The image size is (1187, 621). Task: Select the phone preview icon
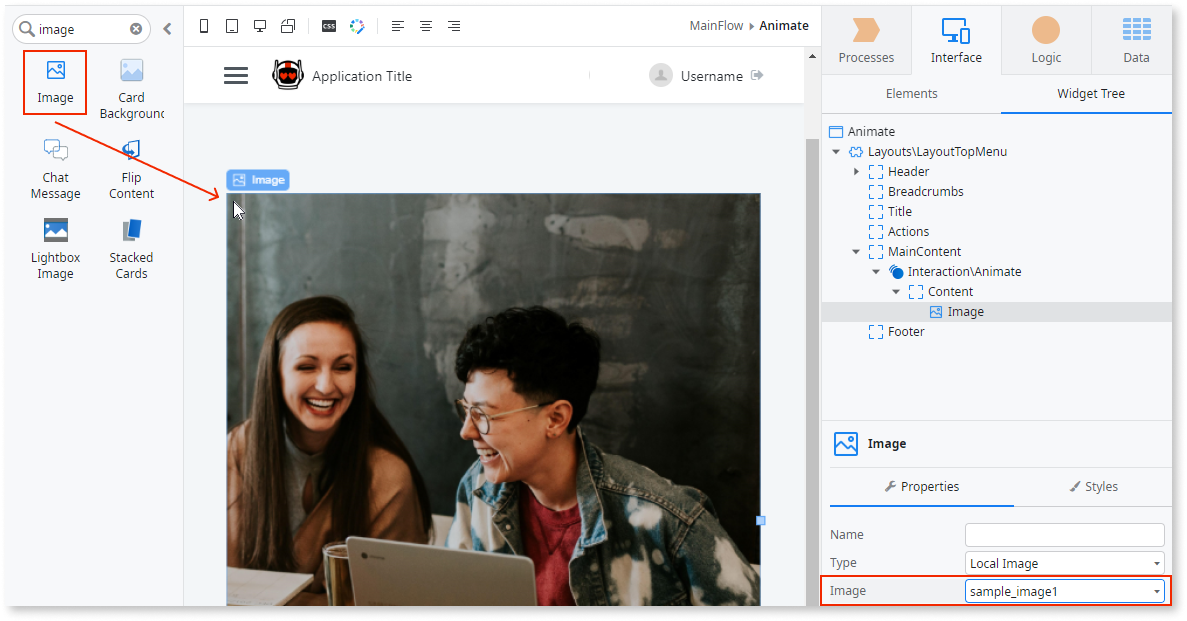click(204, 26)
